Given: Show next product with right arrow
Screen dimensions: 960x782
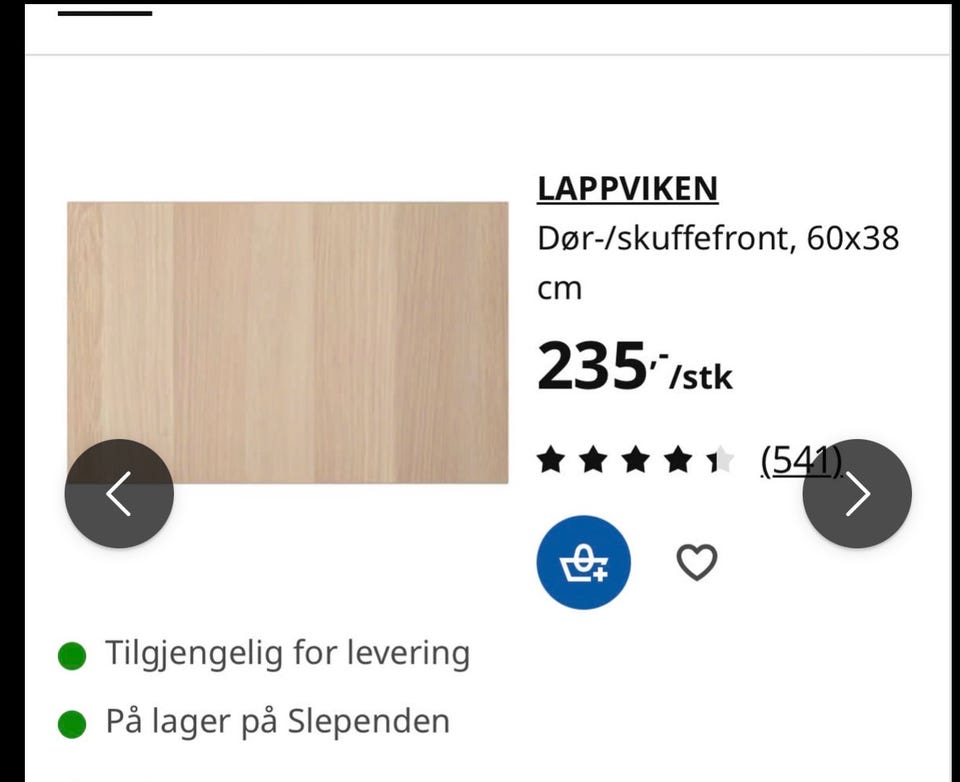Looking at the screenshot, I should (857, 494).
